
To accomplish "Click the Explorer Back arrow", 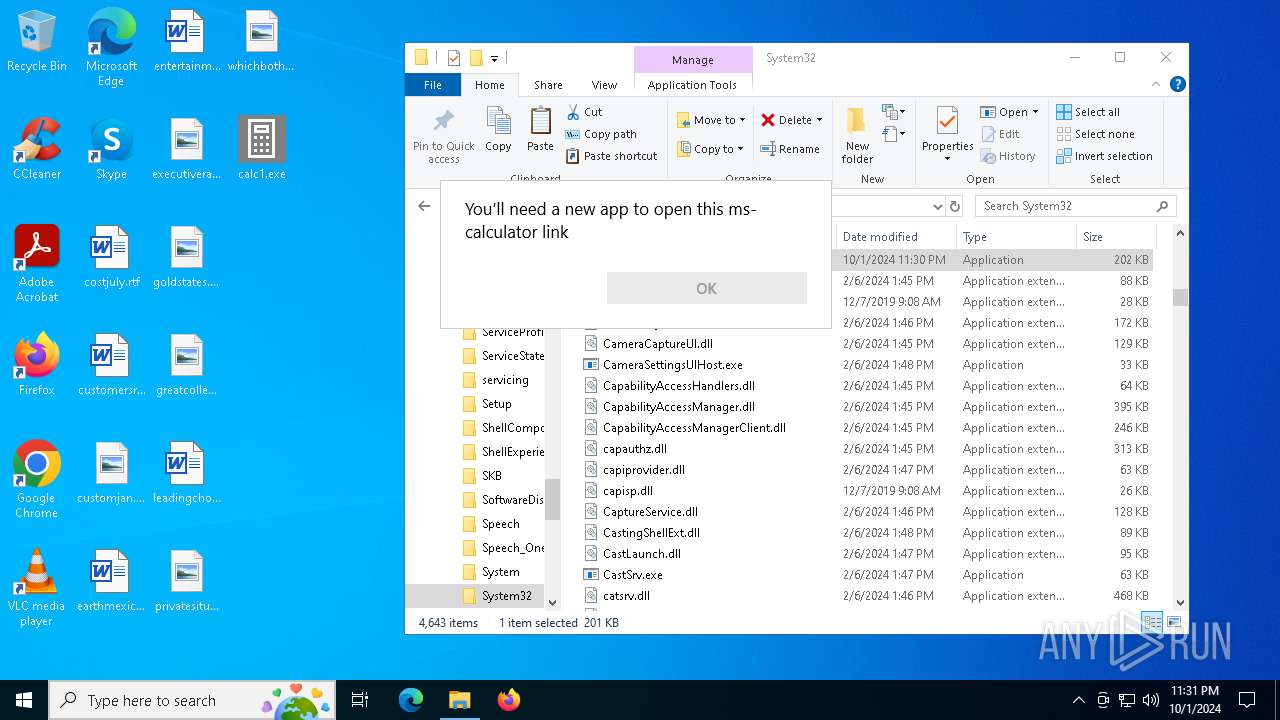I will point(424,206).
